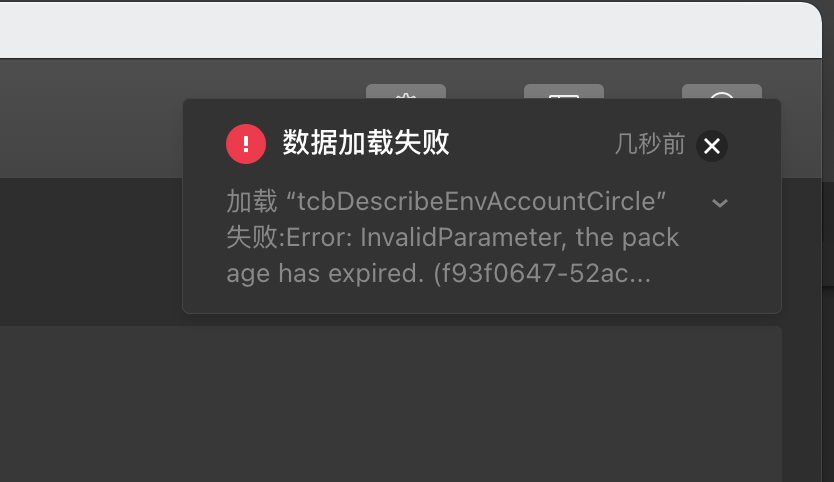
Task: Select the 数据加载失败 notification title
Action: click(x=366, y=143)
